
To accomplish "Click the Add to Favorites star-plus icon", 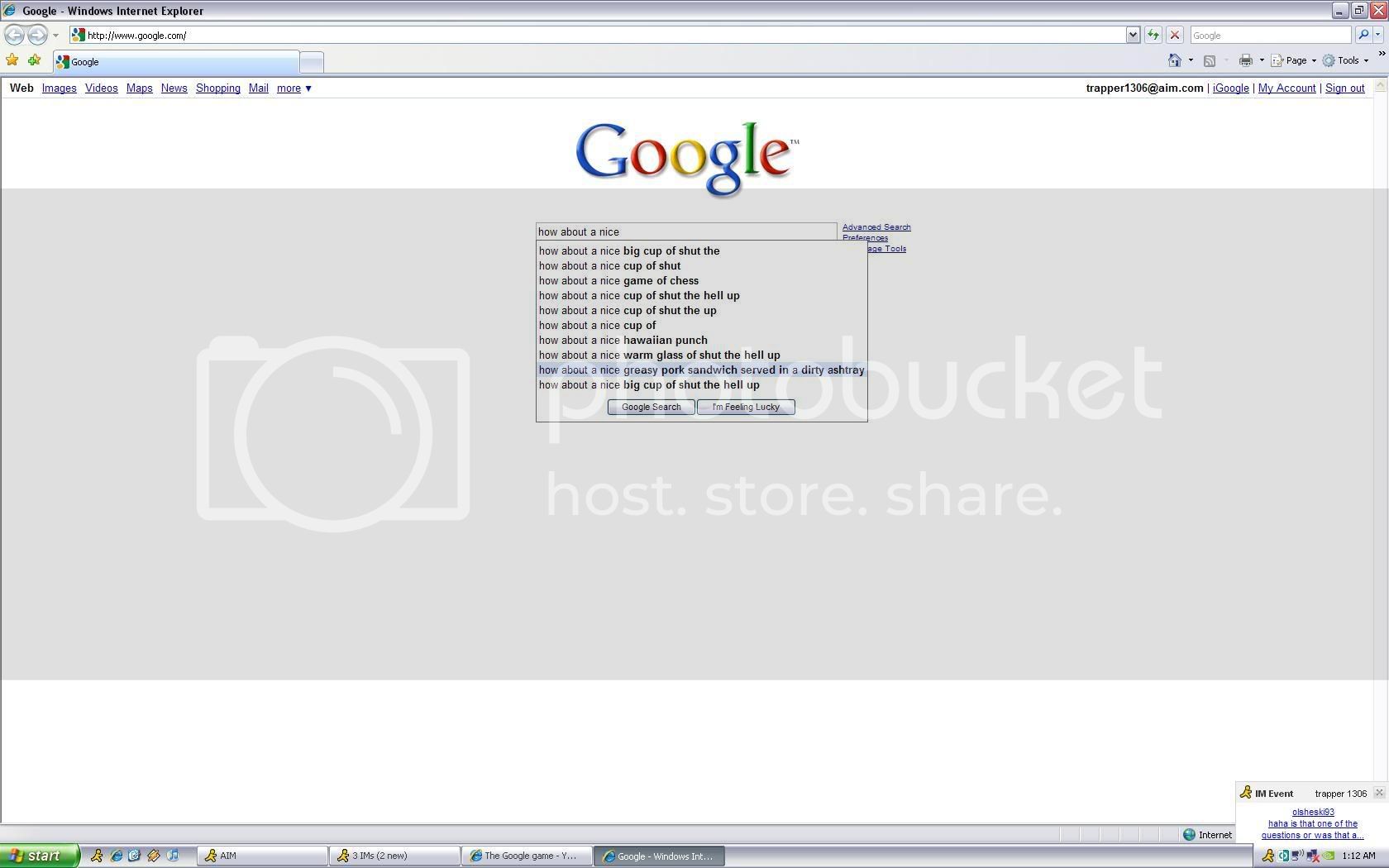I will click(34, 60).
